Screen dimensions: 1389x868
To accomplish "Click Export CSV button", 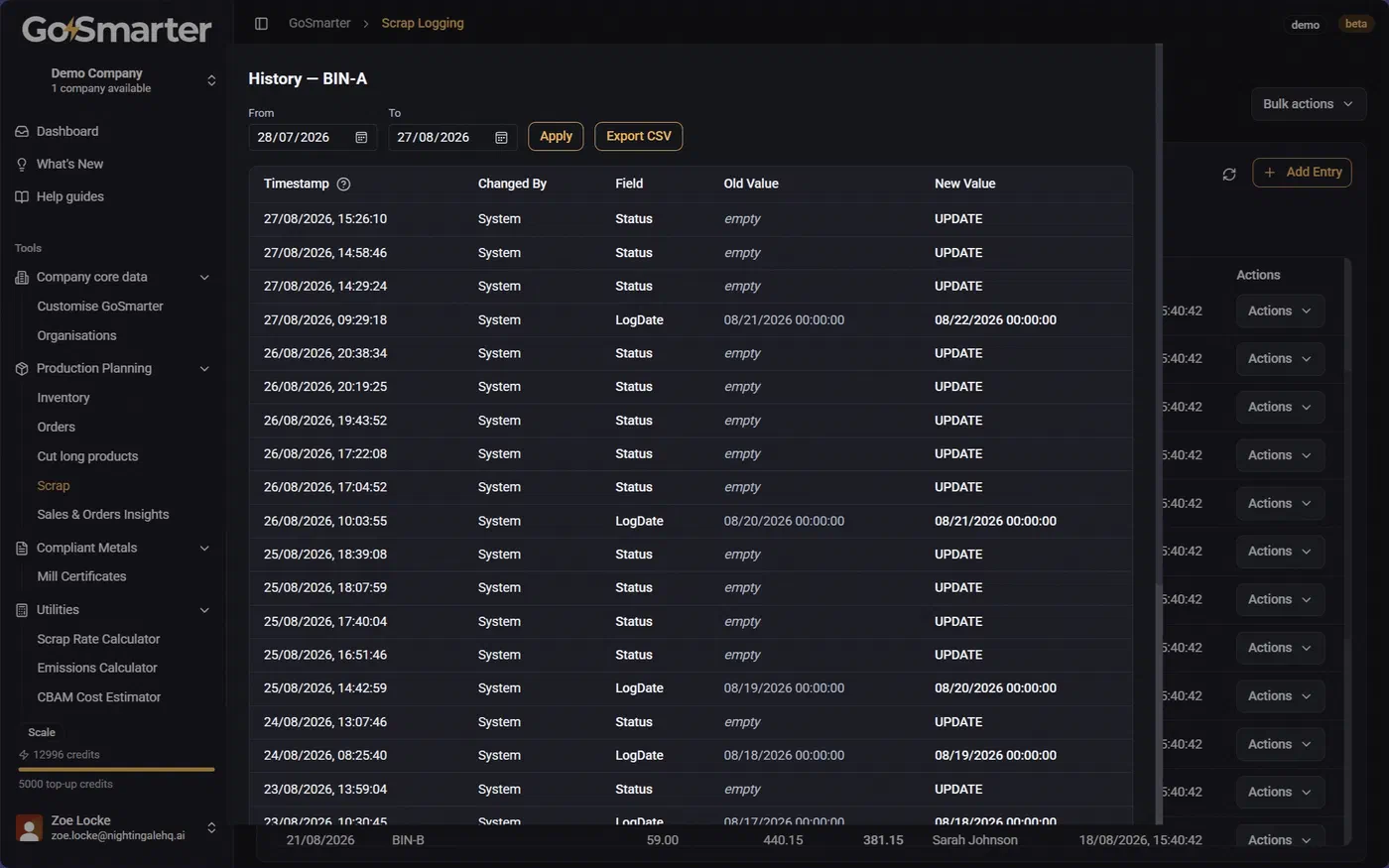I will [639, 136].
